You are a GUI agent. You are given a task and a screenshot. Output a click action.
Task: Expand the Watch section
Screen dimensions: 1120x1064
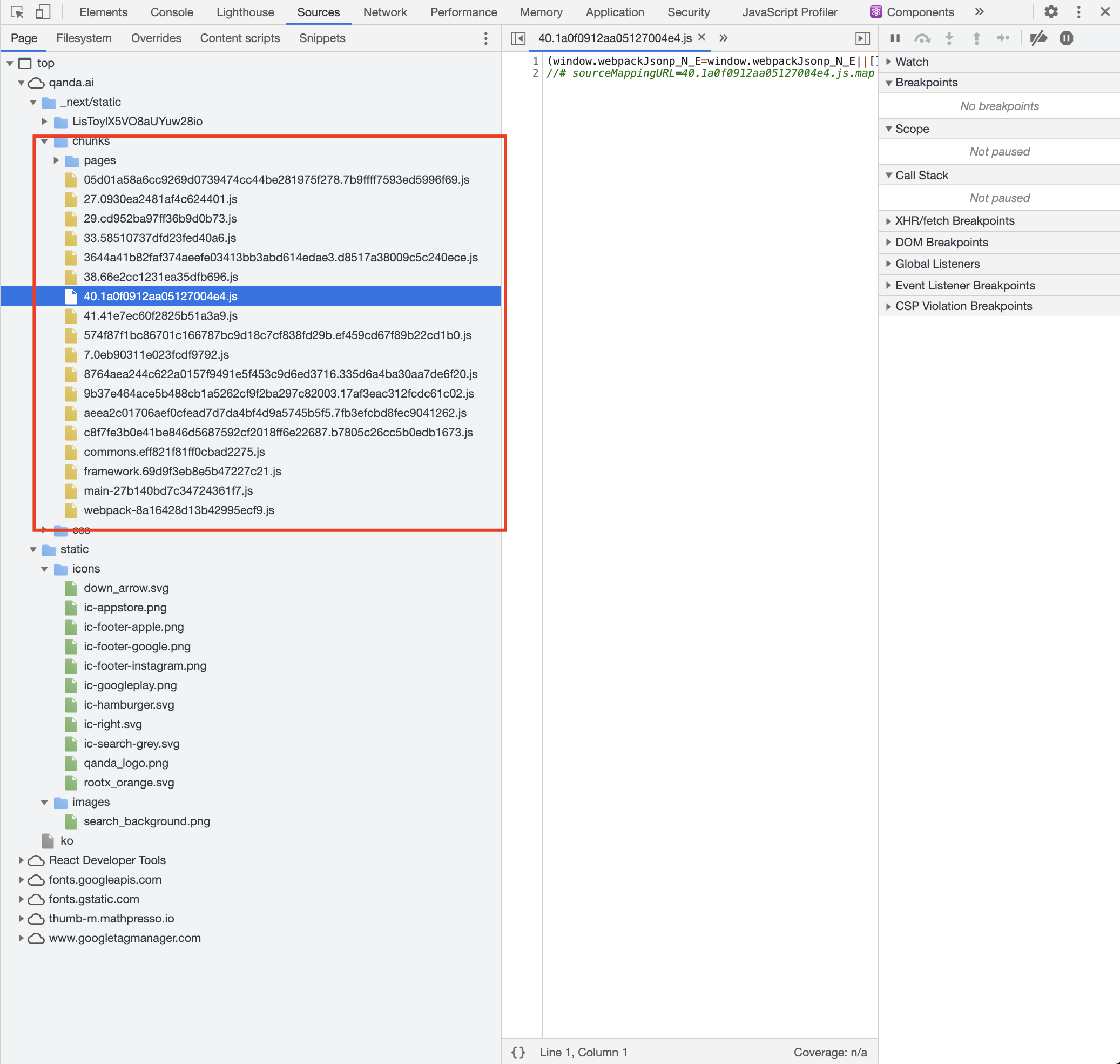912,62
